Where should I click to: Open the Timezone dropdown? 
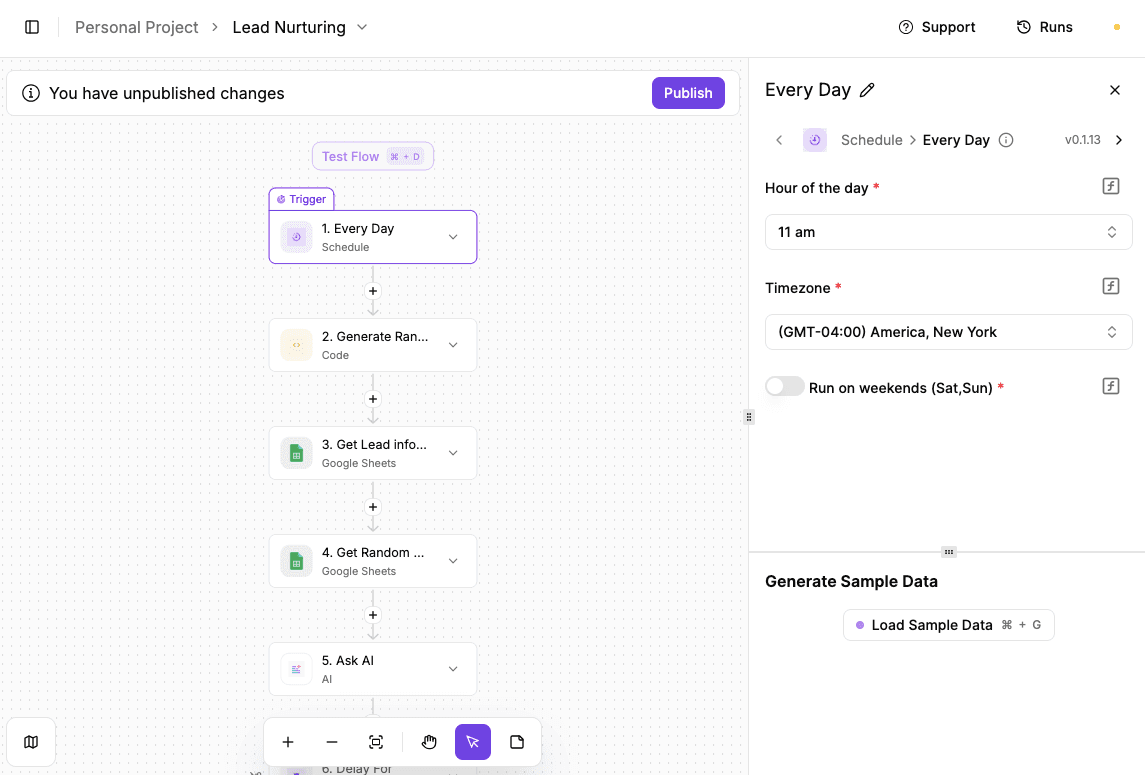[948, 331]
